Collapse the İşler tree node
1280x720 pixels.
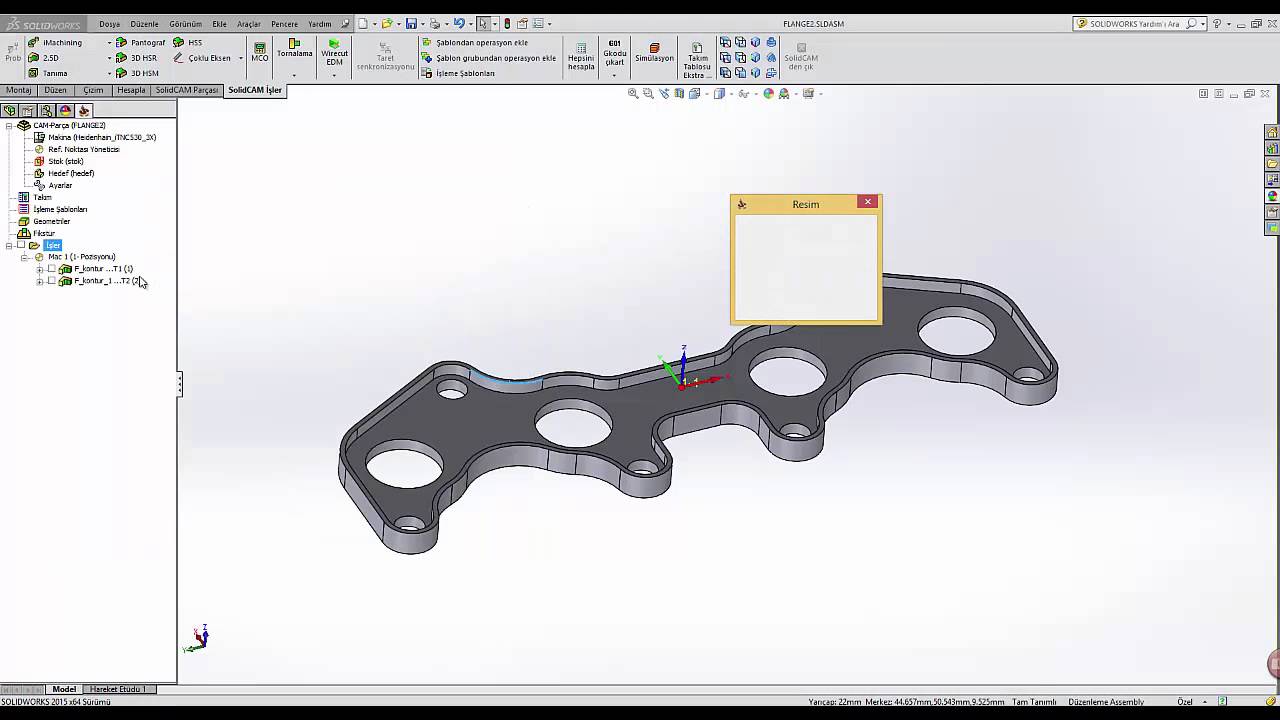[x=9, y=245]
